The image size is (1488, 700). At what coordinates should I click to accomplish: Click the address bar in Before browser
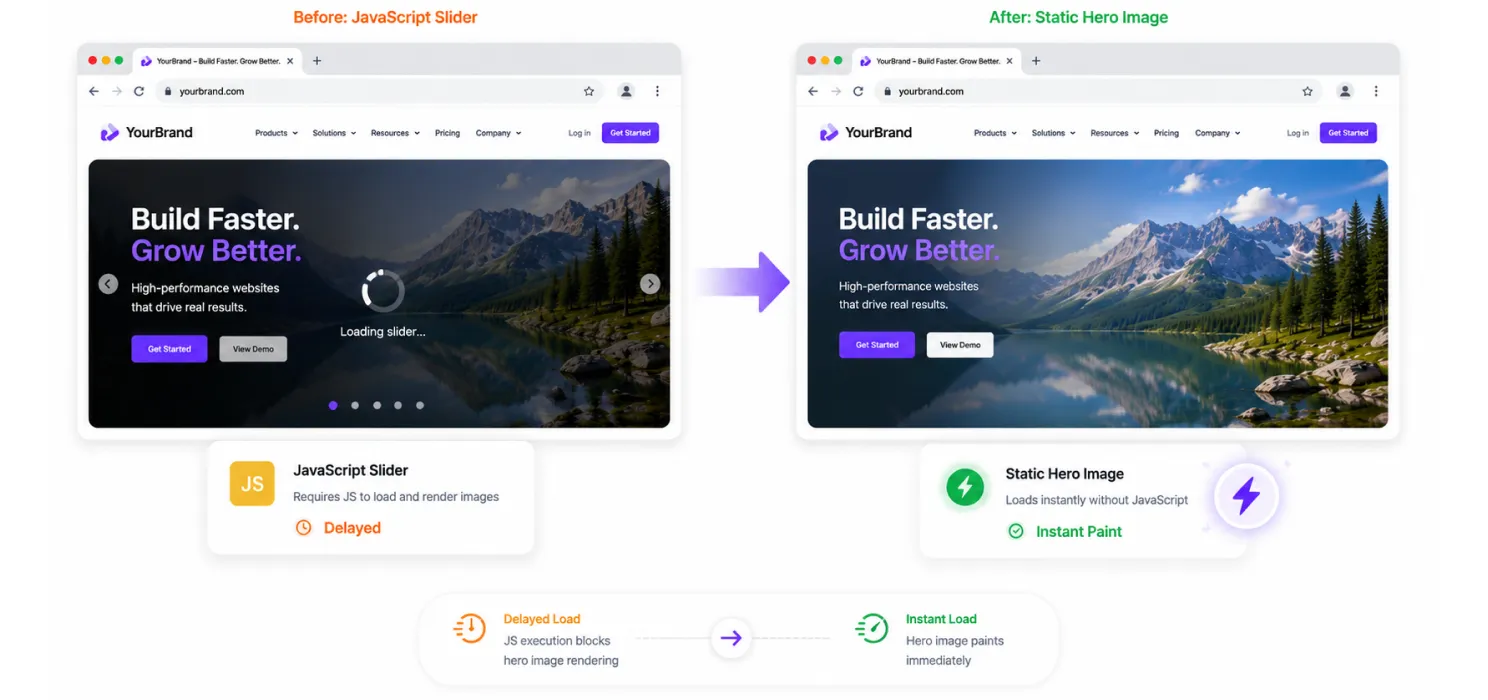380,91
